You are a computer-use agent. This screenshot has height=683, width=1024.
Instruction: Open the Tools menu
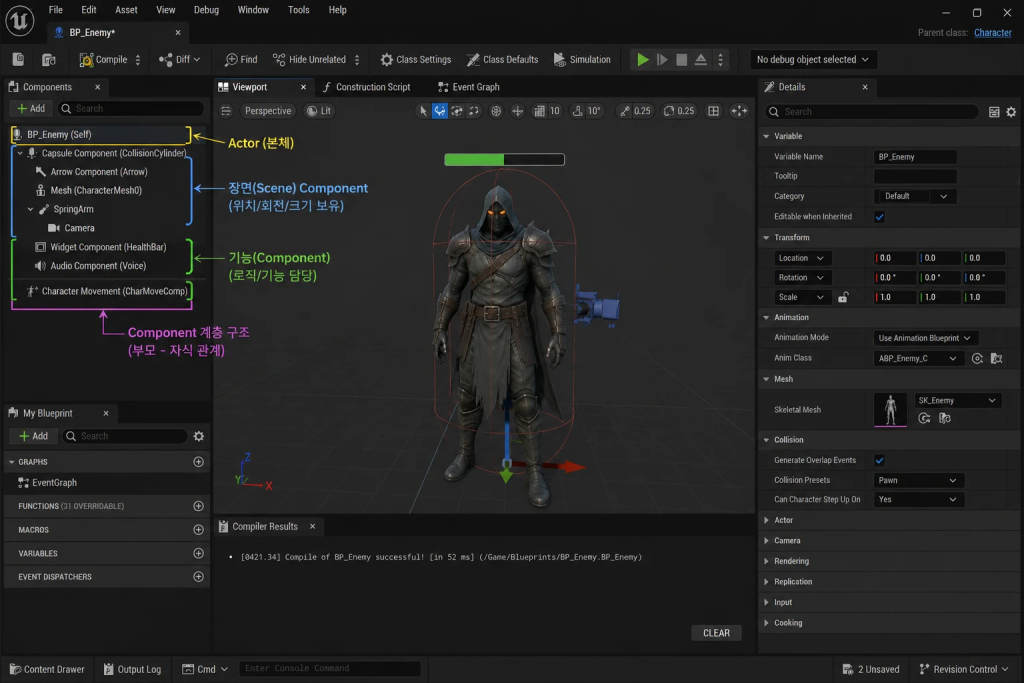298,10
